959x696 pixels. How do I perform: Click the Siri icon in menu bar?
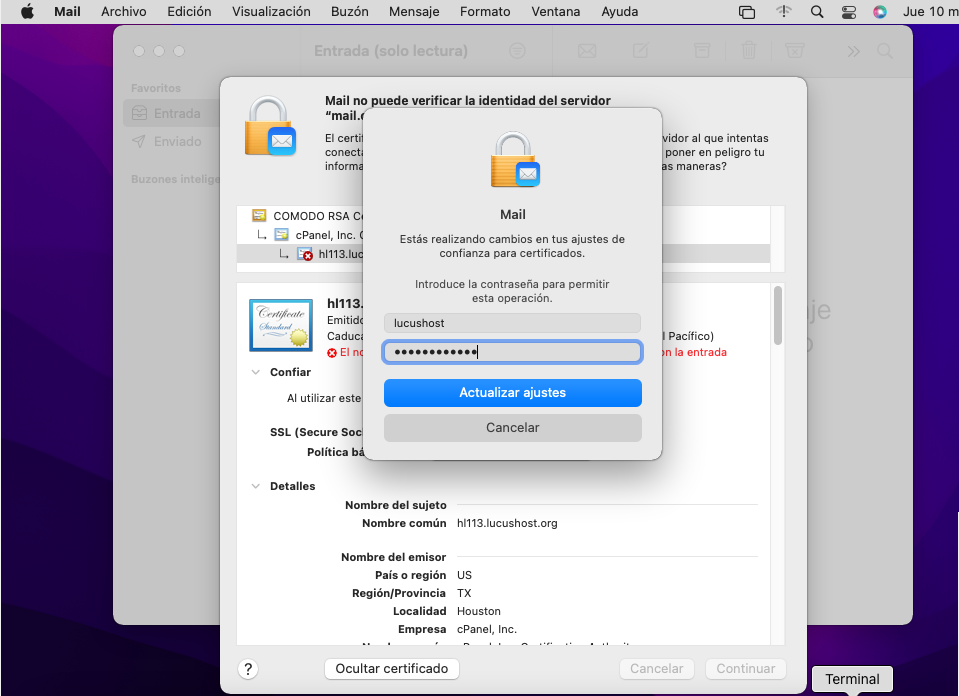coord(879,12)
